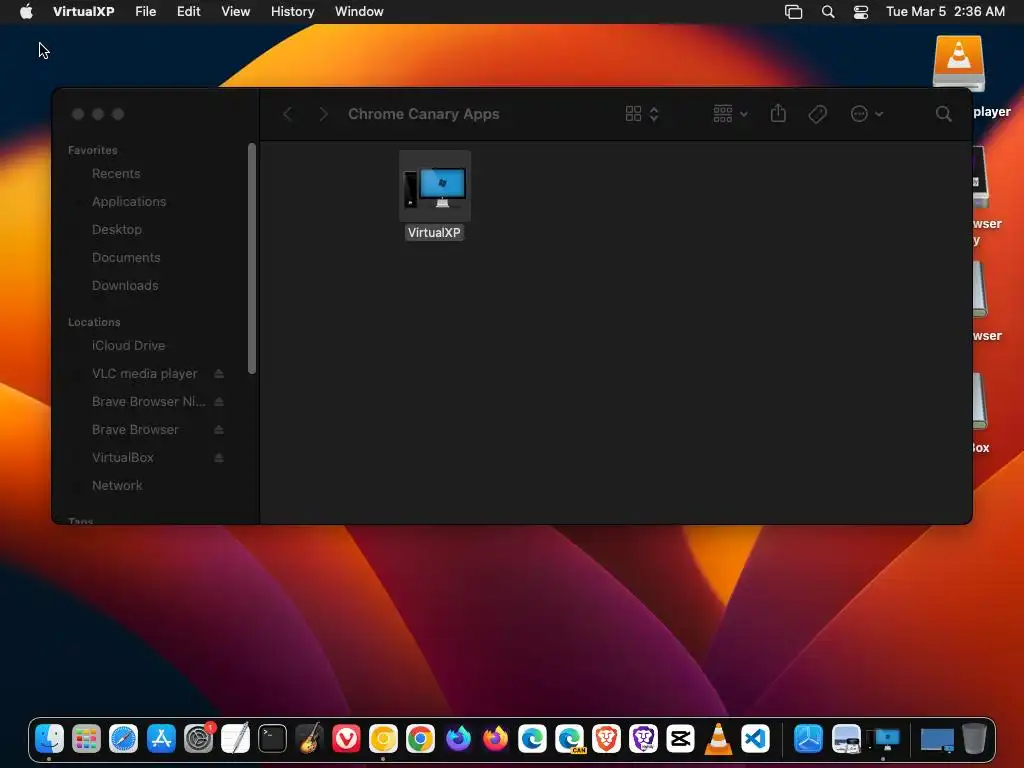The height and width of the screenshot is (768, 1024).
Task: Select Brave Browser volume in sidebar
Action: pos(135,430)
